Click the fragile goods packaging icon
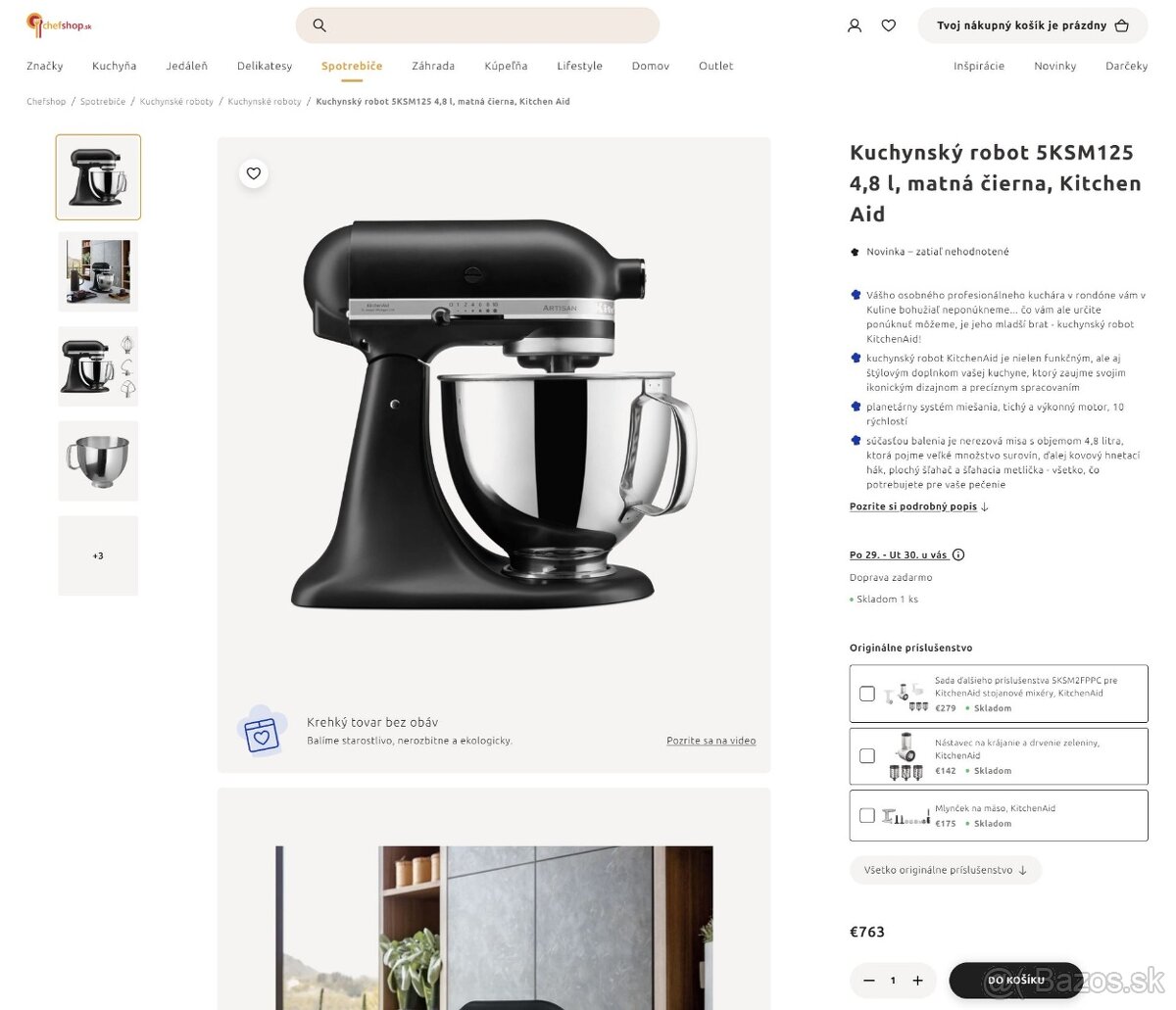The image size is (1176, 1010). (x=262, y=731)
